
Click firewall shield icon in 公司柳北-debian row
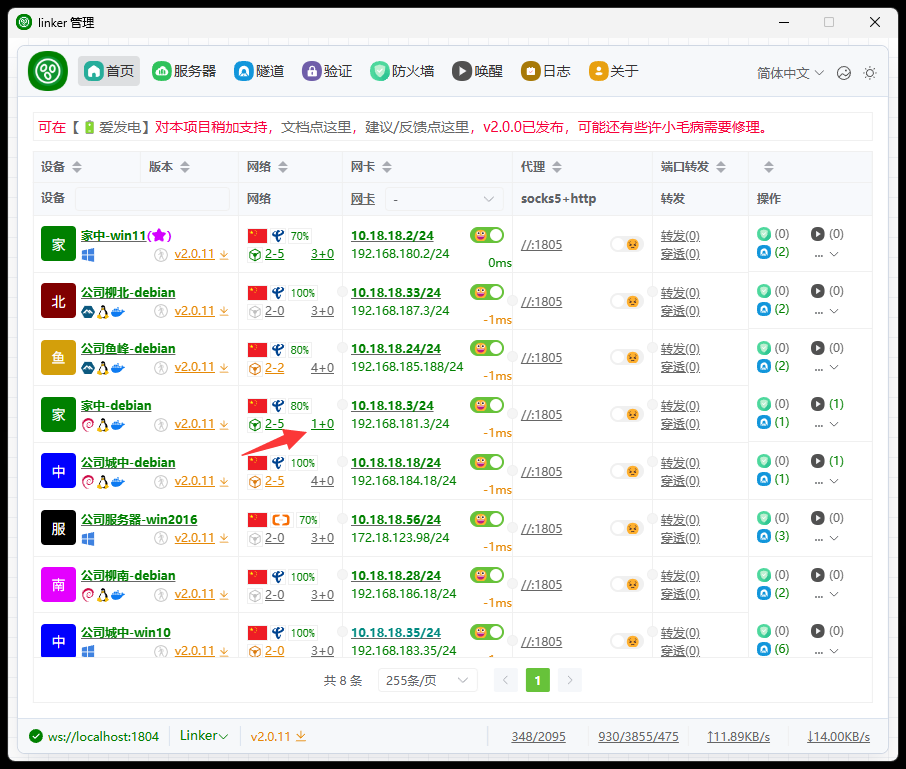click(764, 291)
